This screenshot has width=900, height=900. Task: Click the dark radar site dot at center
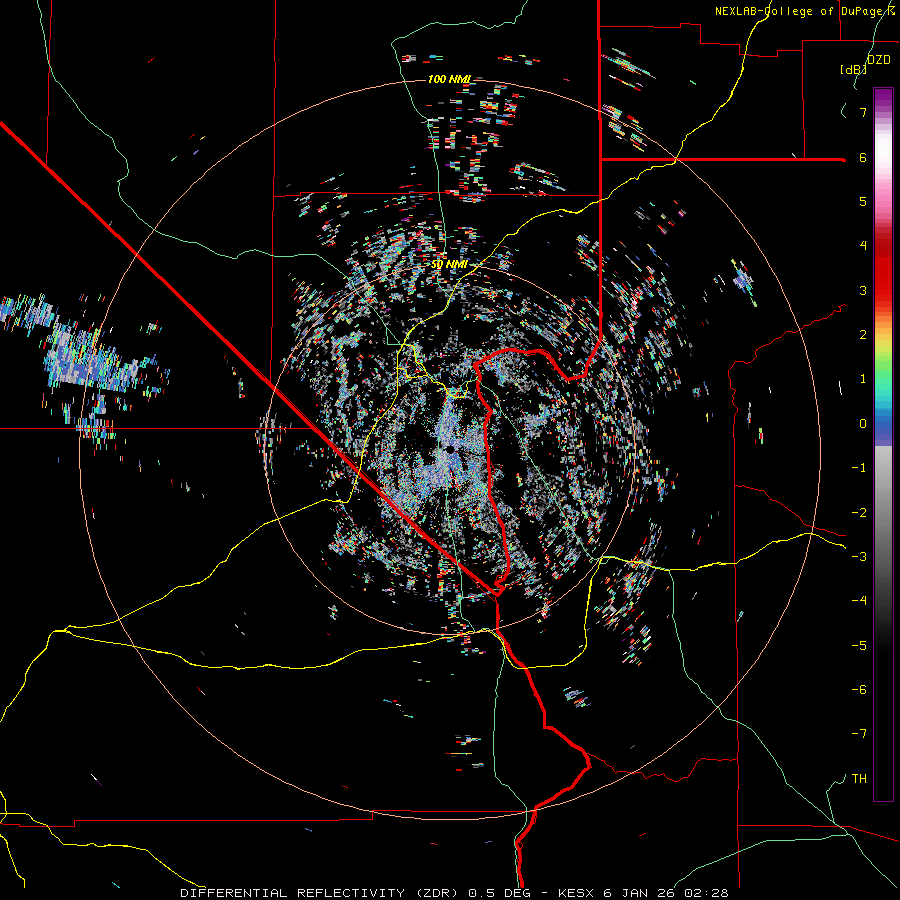pos(450,449)
